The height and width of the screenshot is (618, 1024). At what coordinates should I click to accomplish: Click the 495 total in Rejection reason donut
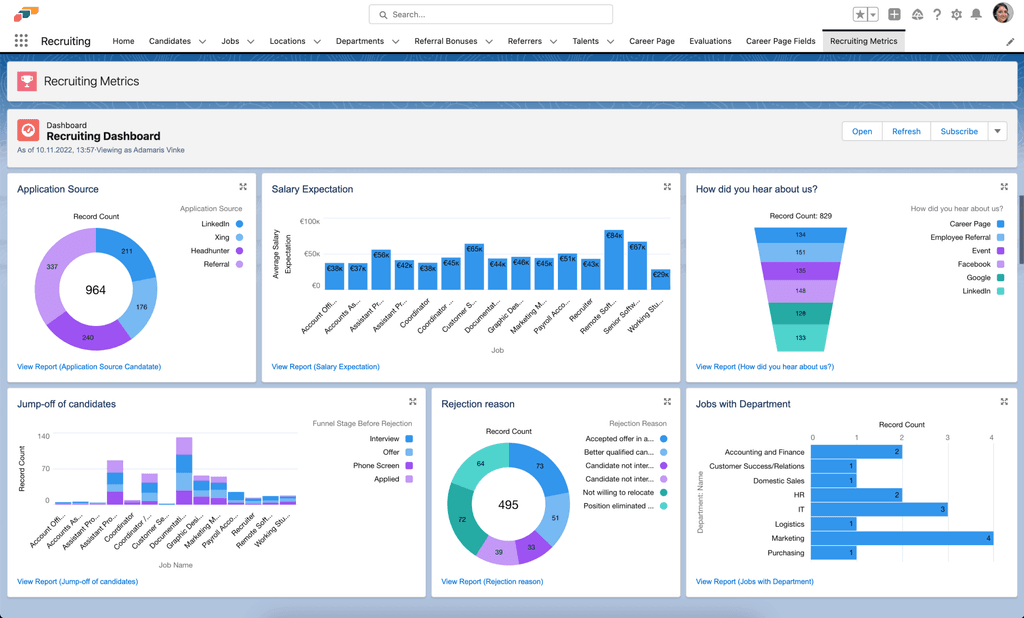pos(508,505)
